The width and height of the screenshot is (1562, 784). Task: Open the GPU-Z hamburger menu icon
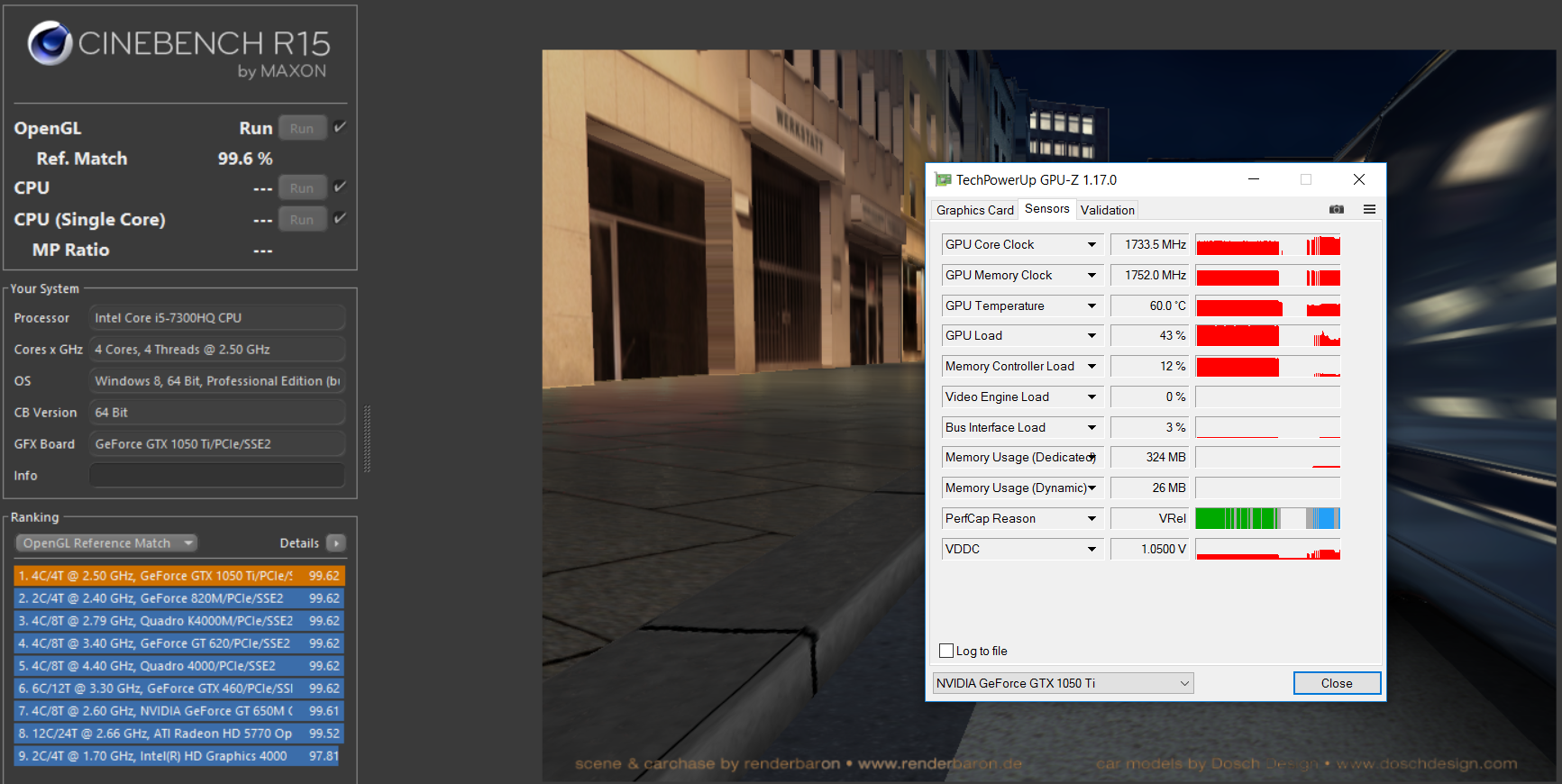[x=1369, y=209]
